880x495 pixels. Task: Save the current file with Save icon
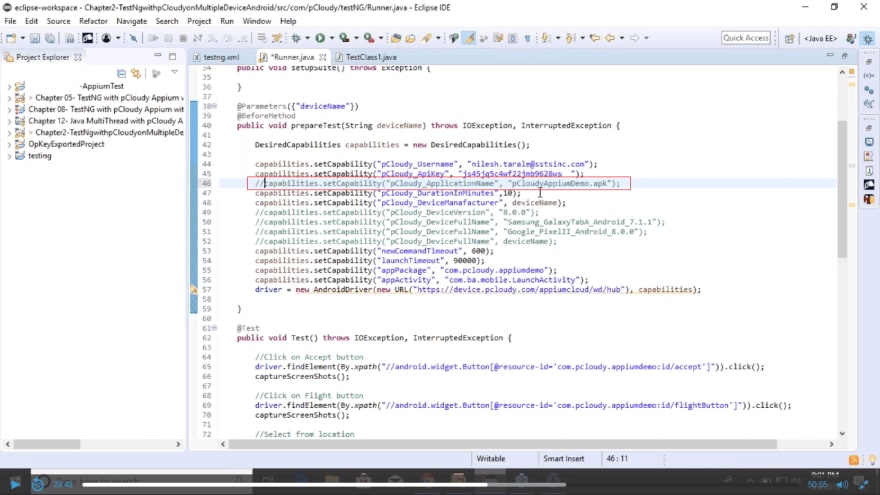point(35,38)
